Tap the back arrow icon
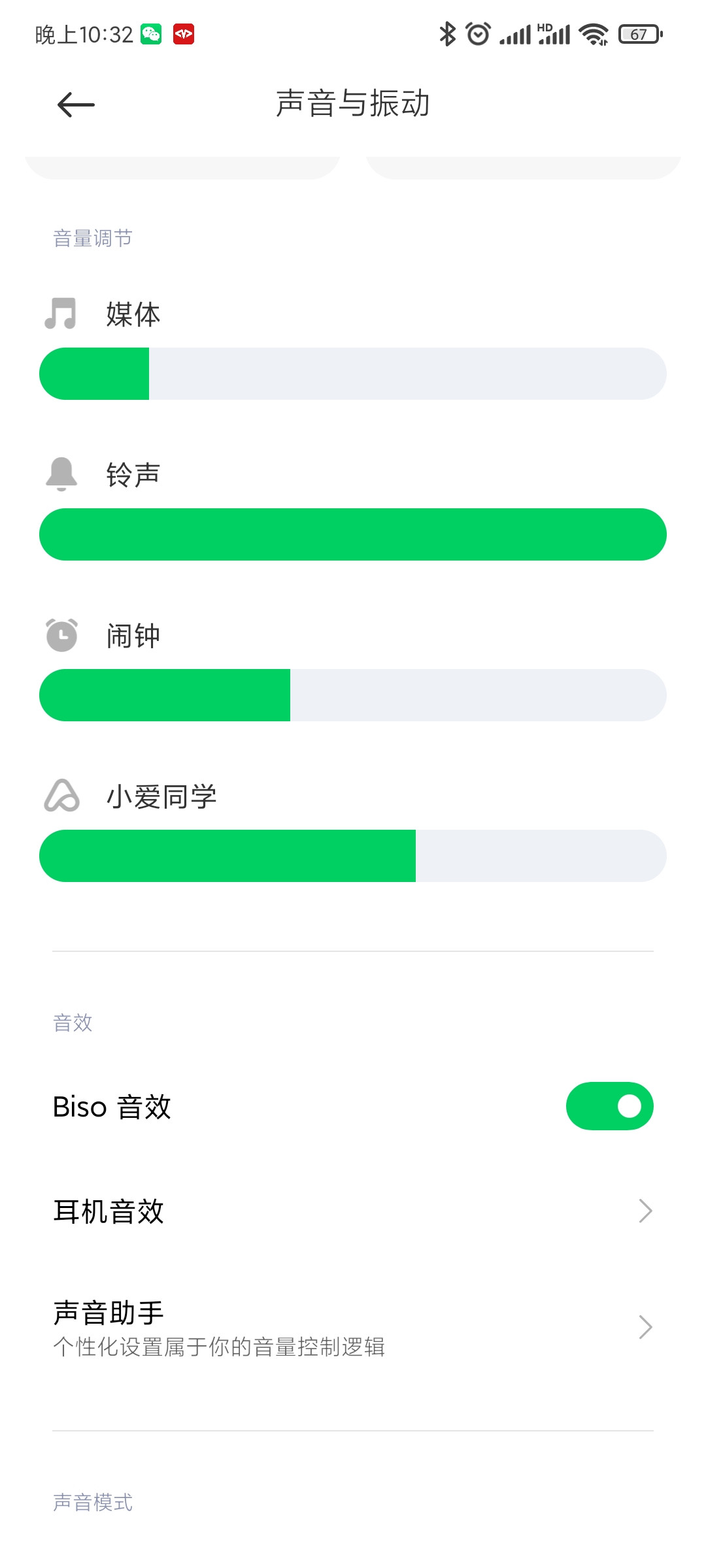 click(76, 105)
